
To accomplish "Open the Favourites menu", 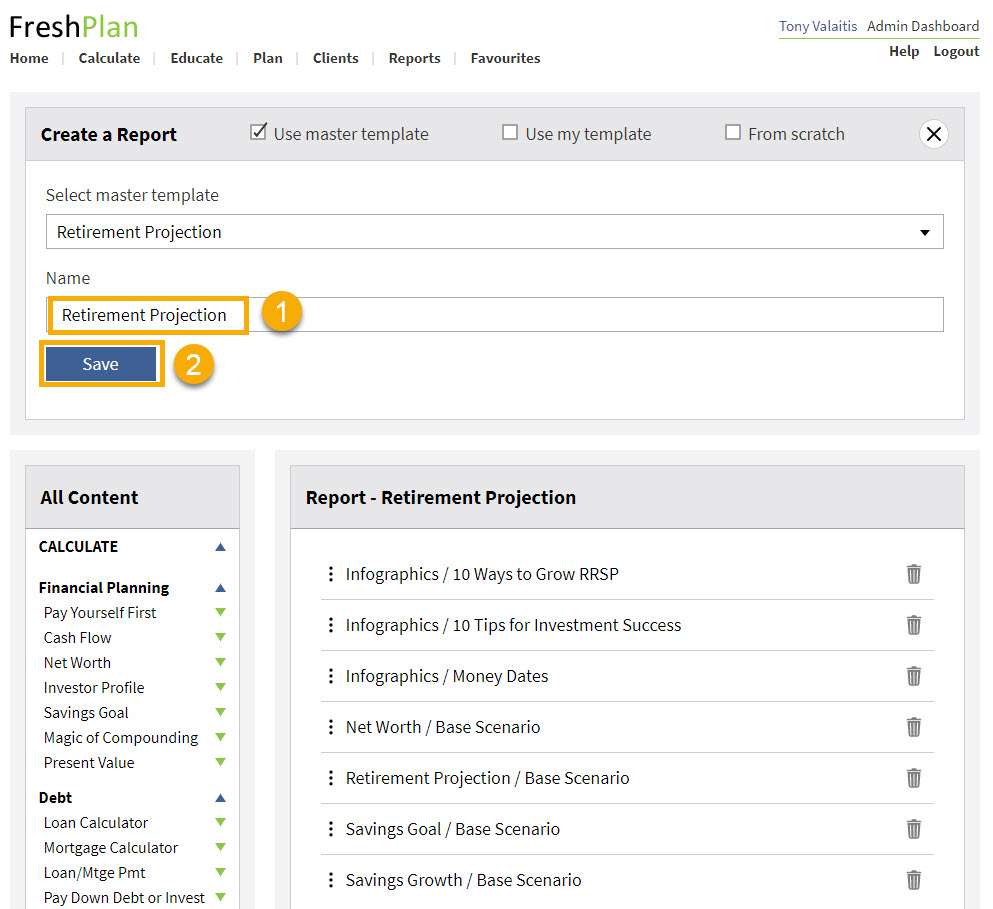I will coord(505,58).
